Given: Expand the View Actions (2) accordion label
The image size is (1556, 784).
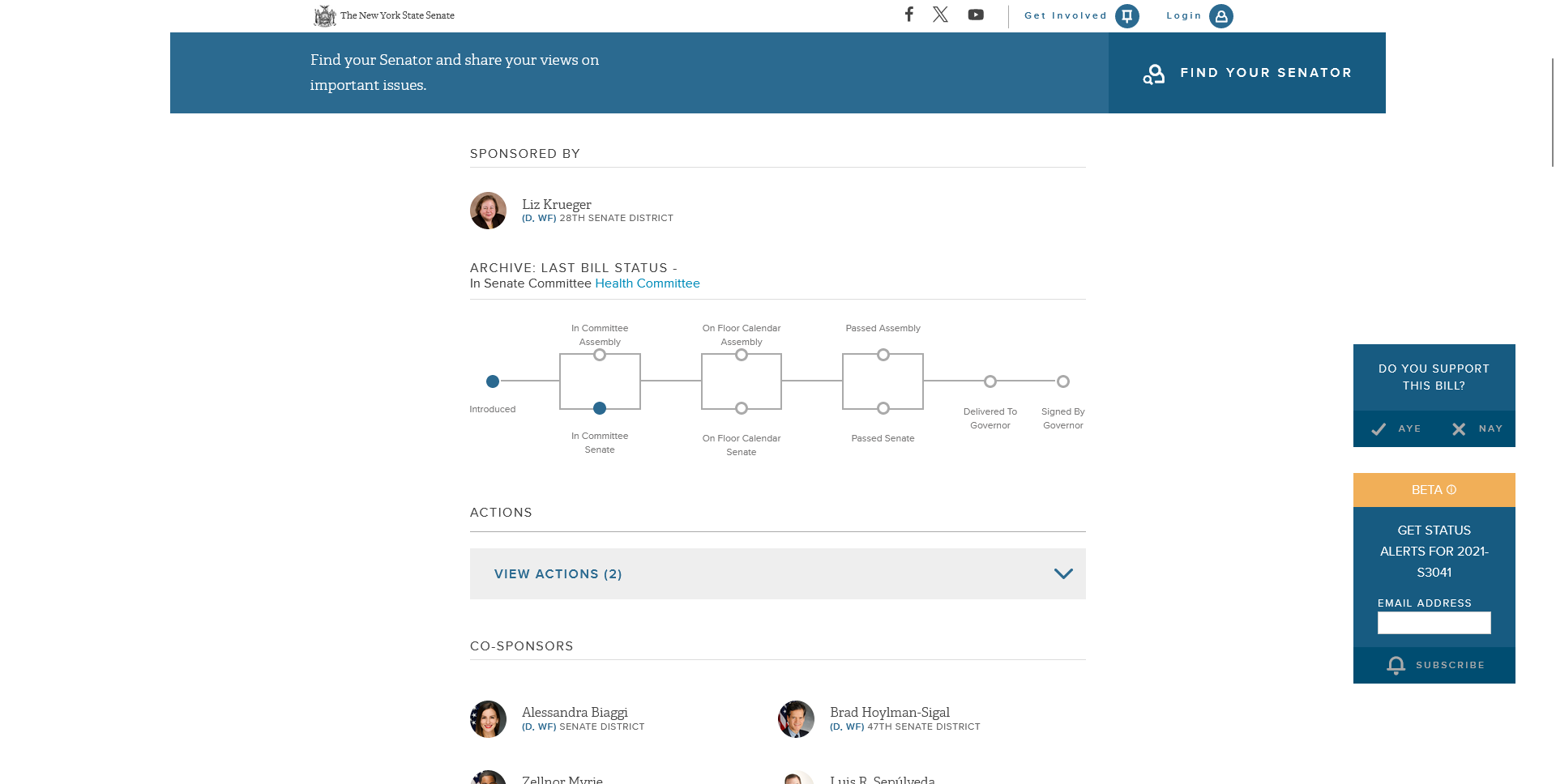Looking at the screenshot, I should point(558,573).
